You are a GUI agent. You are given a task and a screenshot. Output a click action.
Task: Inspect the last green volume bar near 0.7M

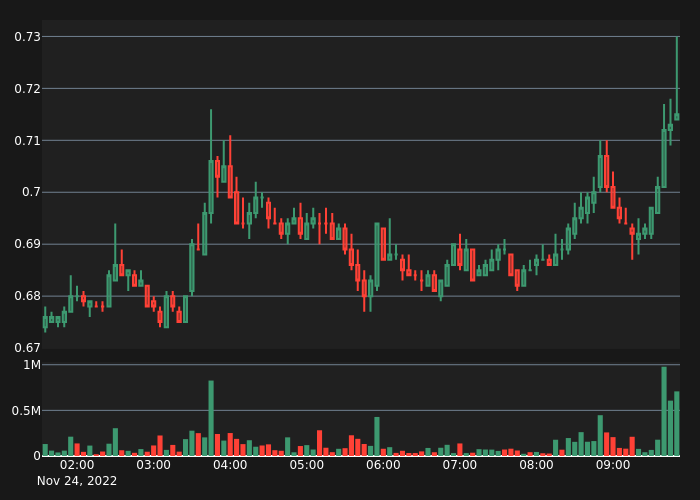coord(677,424)
